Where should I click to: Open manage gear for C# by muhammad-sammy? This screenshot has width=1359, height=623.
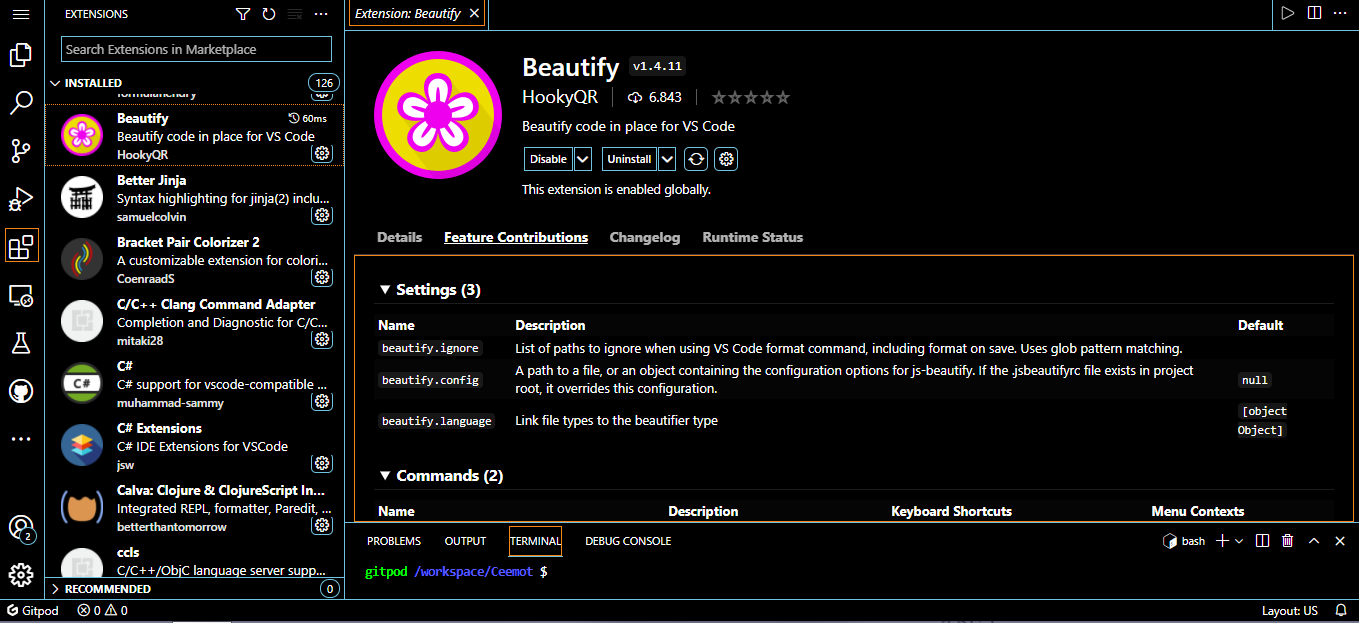point(322,401)
